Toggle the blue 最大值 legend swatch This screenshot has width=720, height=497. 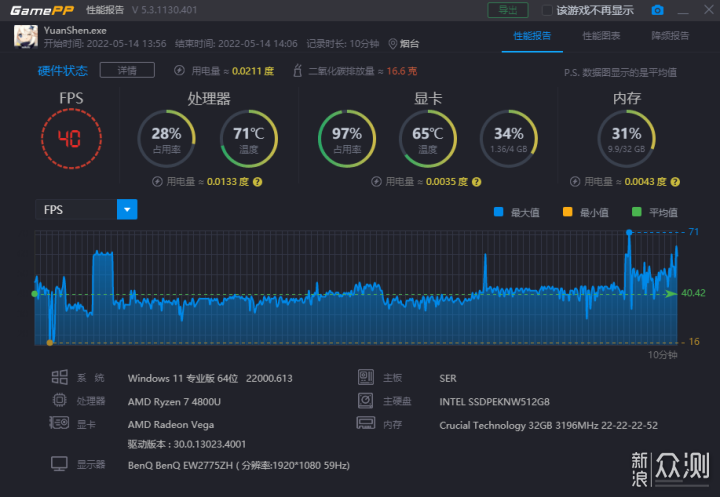(498, 212)
